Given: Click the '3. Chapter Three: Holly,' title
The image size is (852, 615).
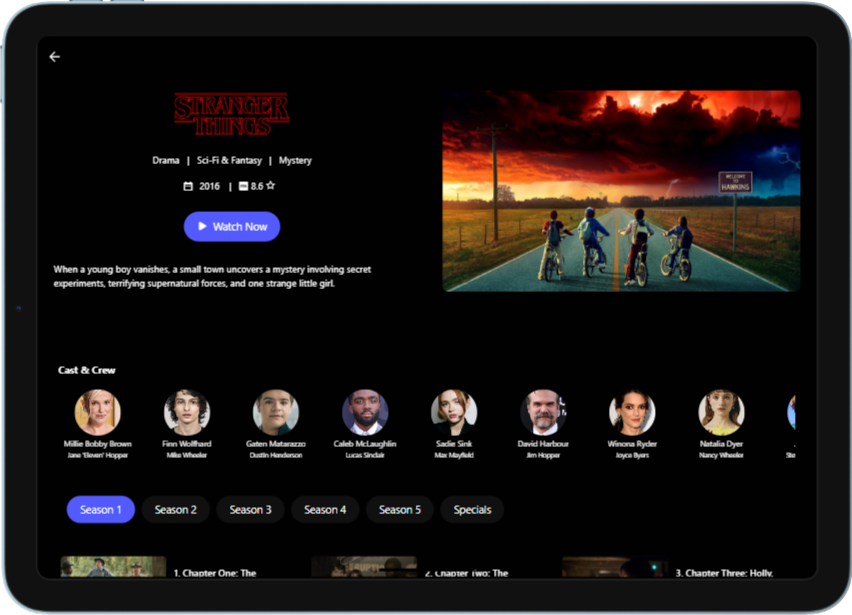Looking at the screenshot, I should (724, 573).
